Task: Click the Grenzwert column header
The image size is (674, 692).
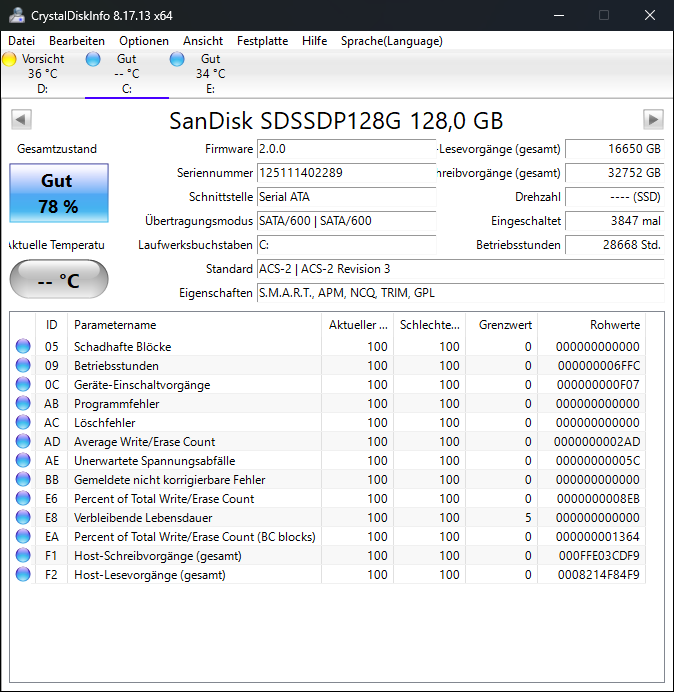Action: tap(501, 325)
